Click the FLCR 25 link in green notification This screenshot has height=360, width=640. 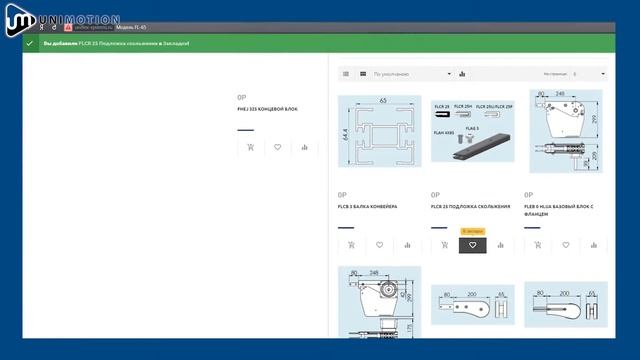(118, 43)
